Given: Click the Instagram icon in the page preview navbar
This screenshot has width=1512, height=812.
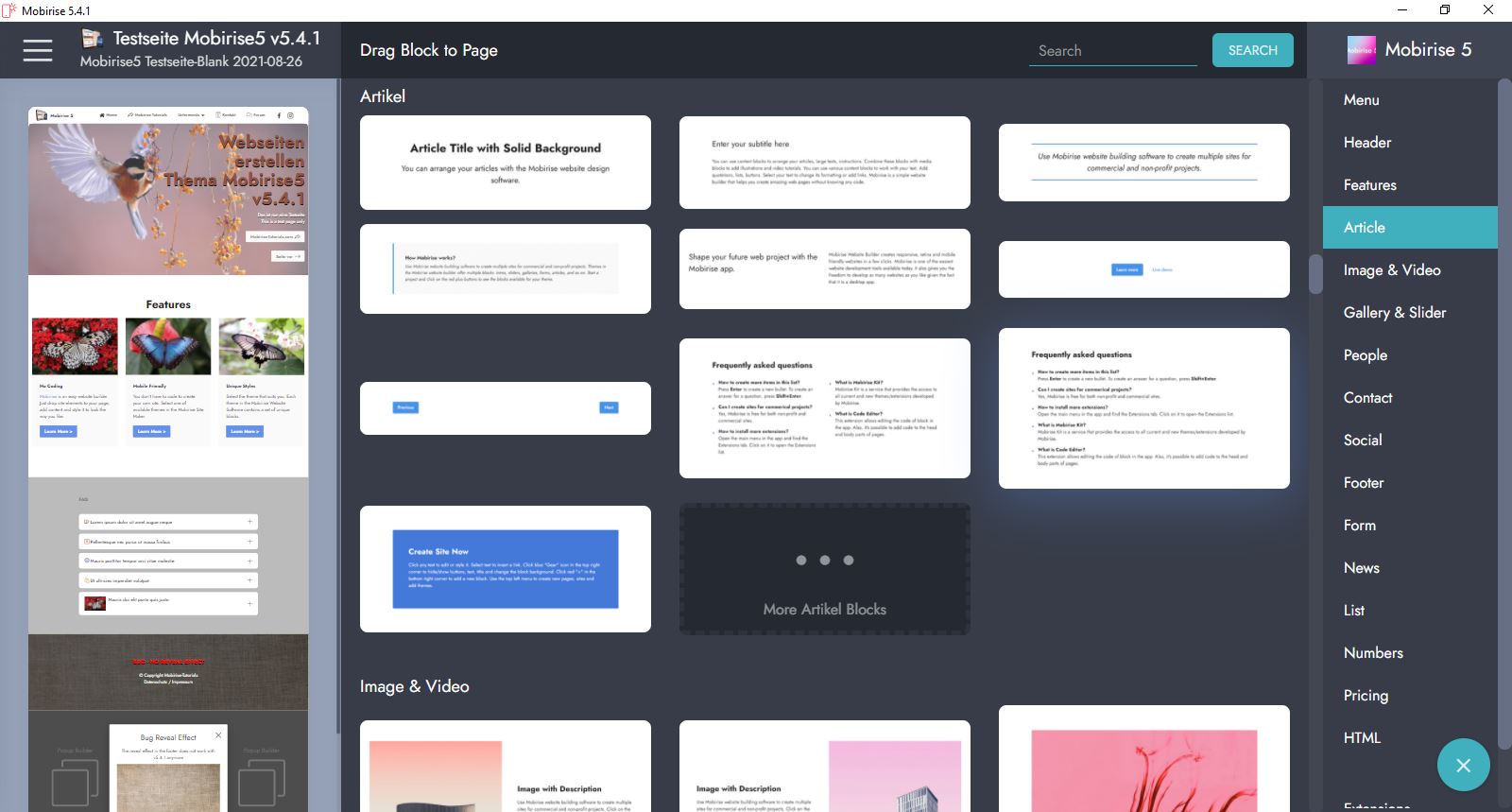Looking at the screenshot, I should pos(290,115).
